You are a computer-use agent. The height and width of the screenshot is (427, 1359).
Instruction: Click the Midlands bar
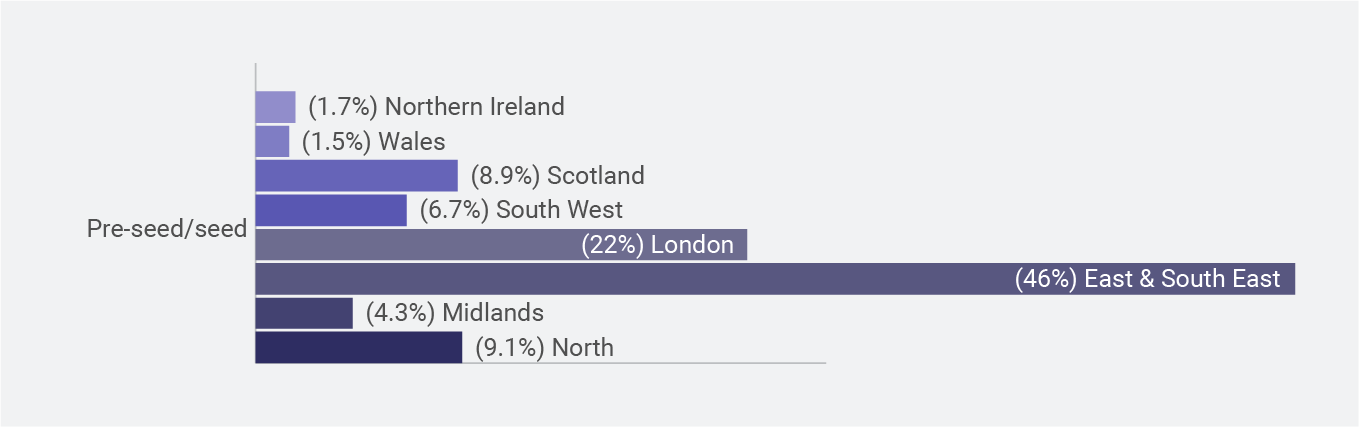[x=304, y=313]
